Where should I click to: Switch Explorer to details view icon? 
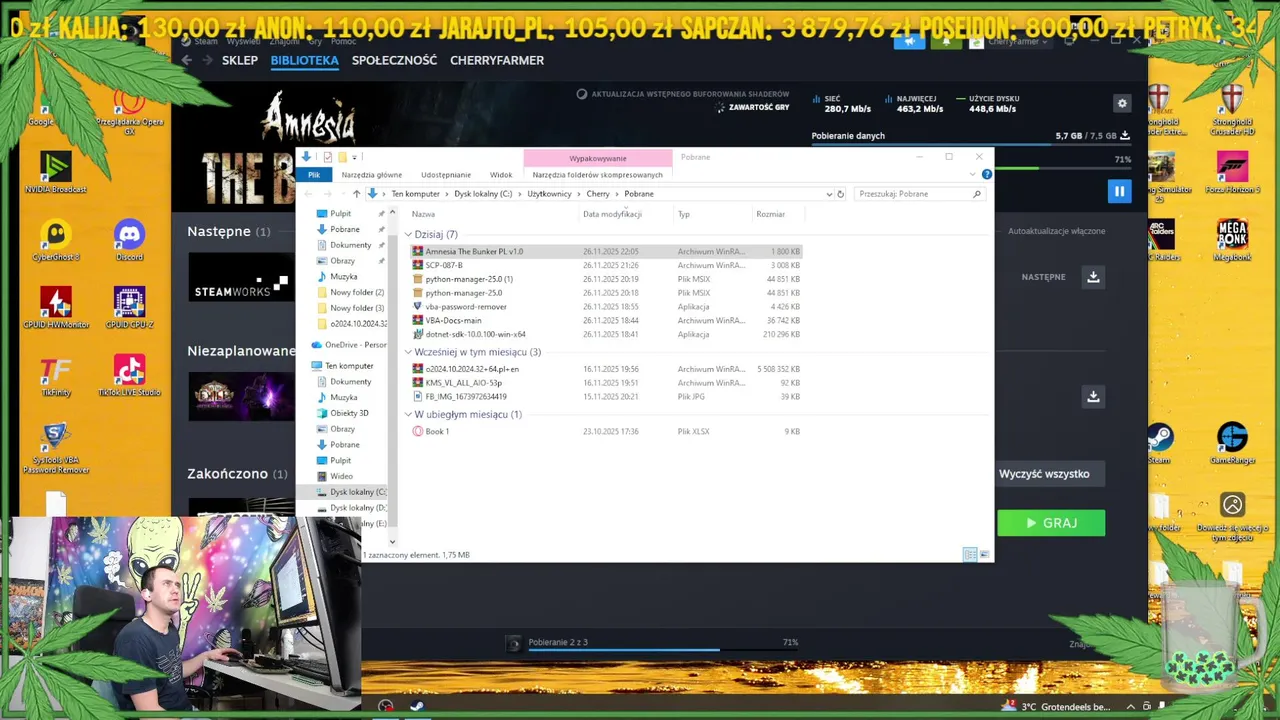point(969,554)
